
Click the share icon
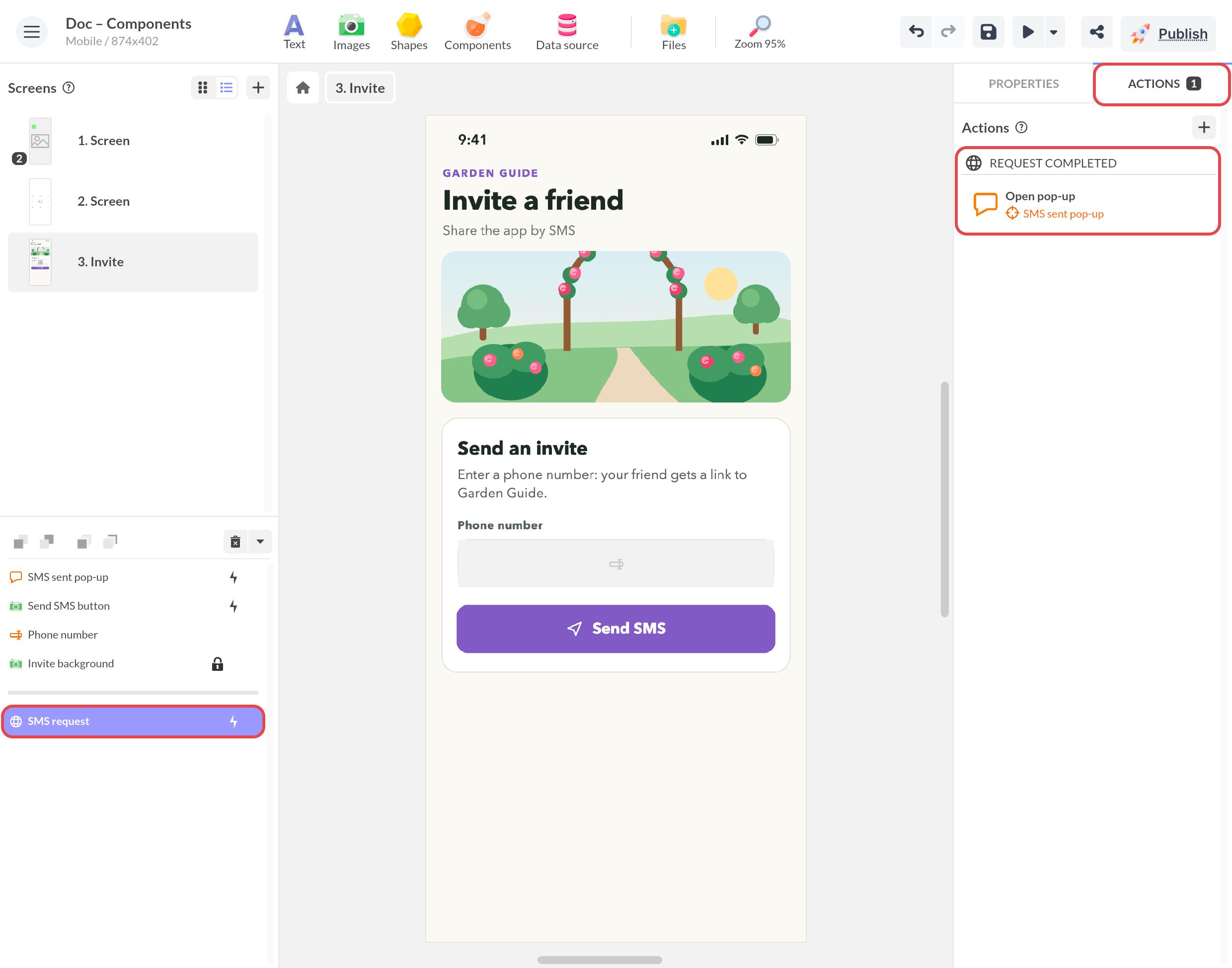point(1096,32)
